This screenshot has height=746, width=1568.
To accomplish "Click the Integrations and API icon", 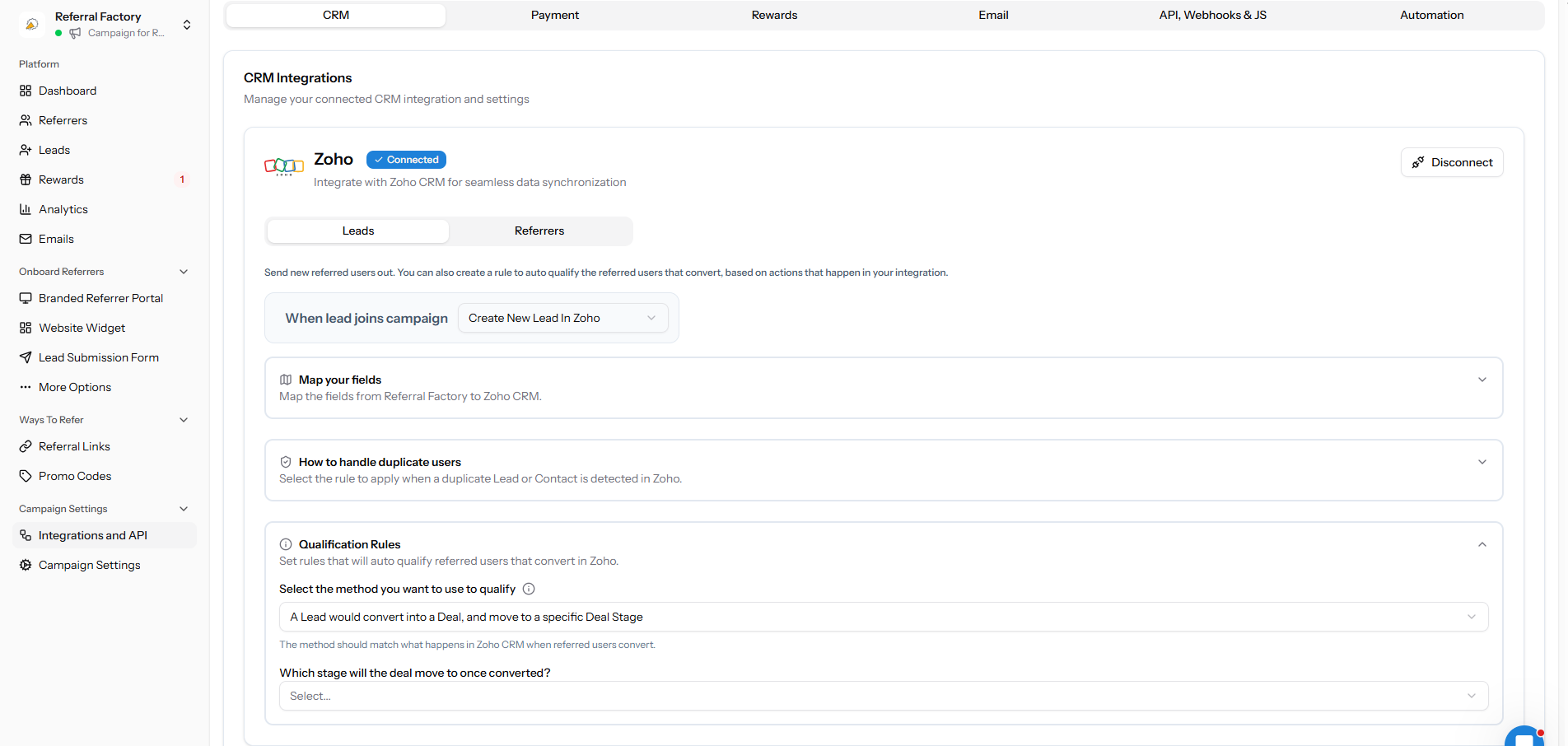I will (x=26, y=535).
